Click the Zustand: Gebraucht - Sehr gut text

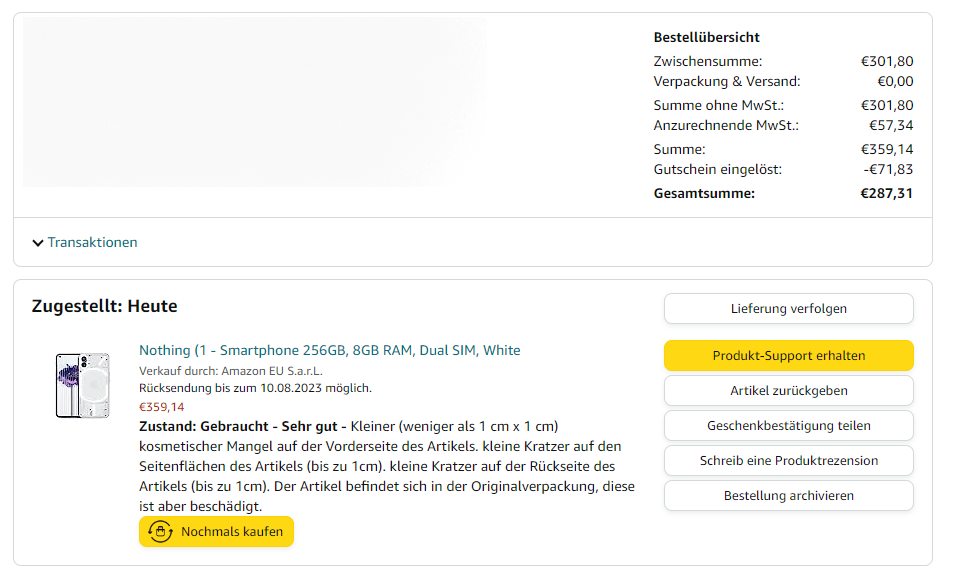[242, 426]
